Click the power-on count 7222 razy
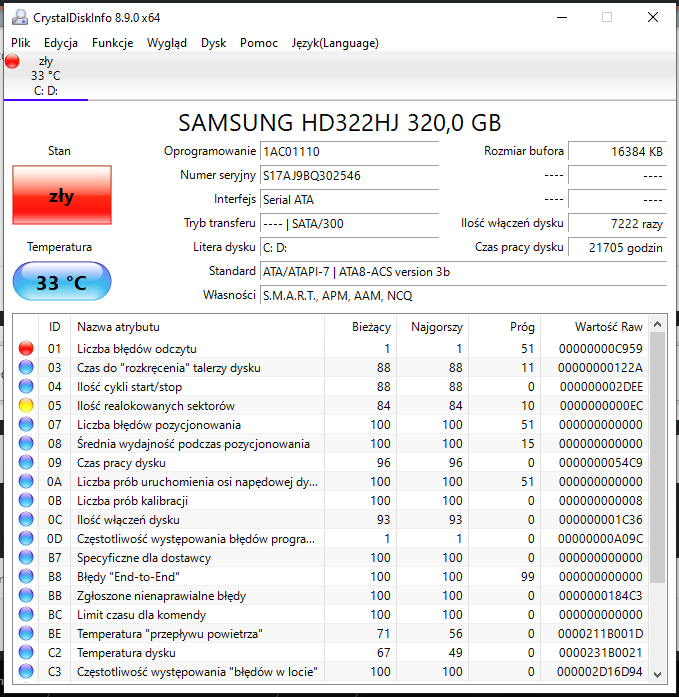Viewport: 679px width, 697px height. pos(618,223)
